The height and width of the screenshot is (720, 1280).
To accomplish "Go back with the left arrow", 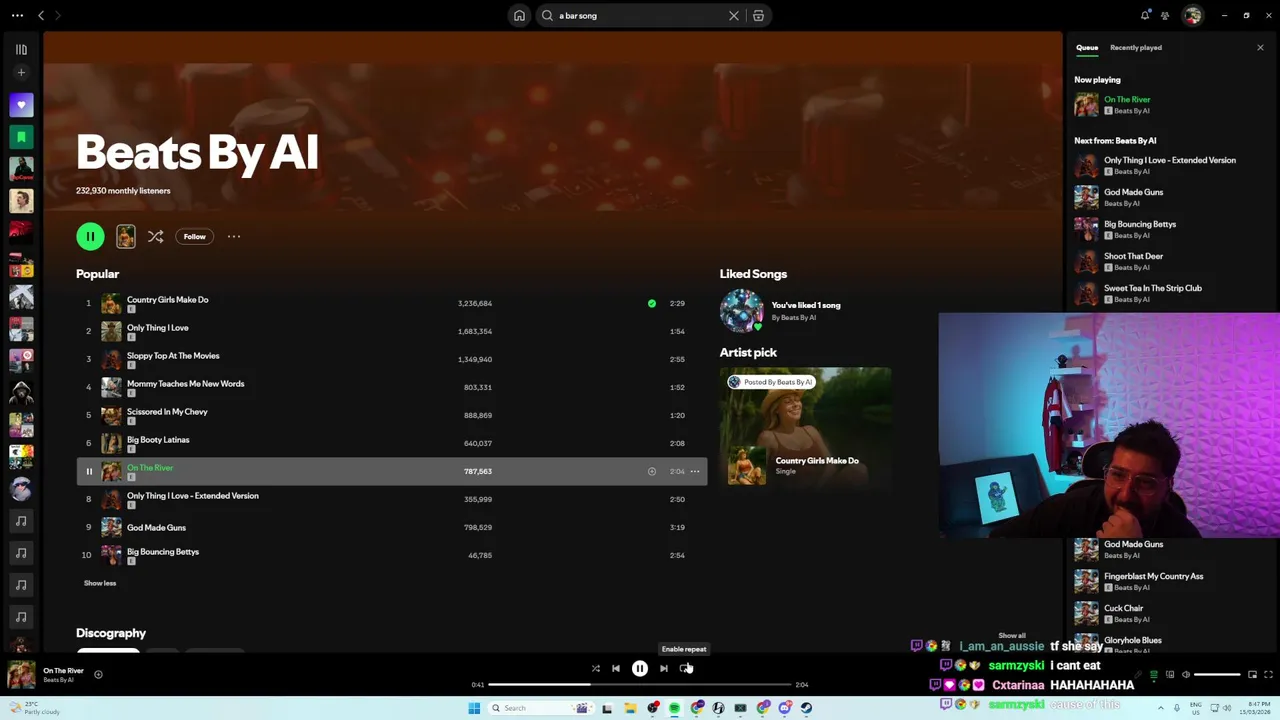I will coord(41,15).
